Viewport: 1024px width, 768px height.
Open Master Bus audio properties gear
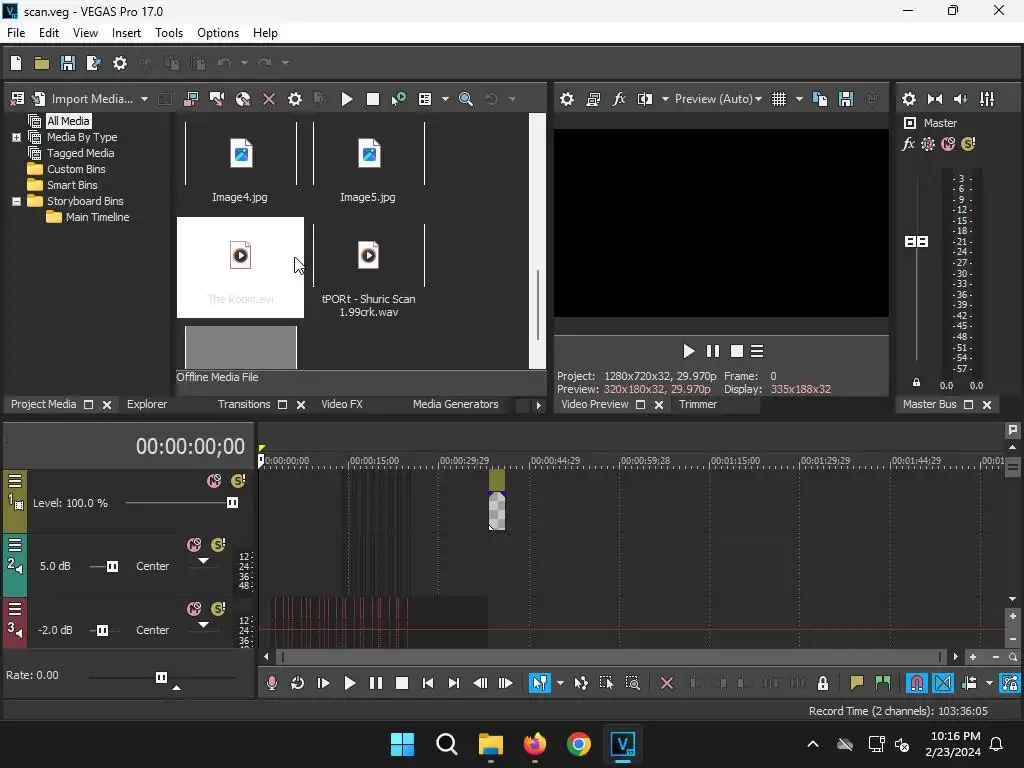pyautogui.click(x=908, y=99)
